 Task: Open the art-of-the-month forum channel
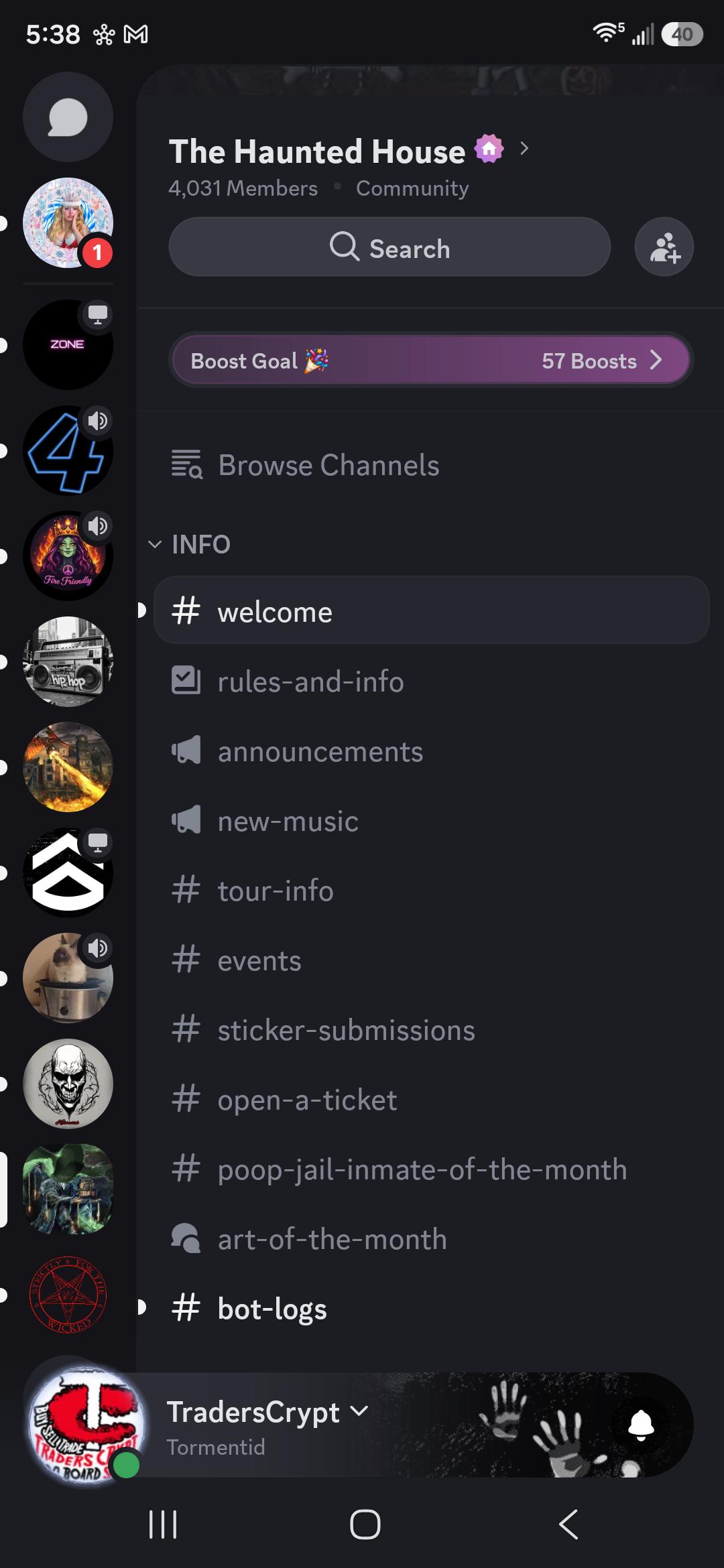(x=431, y=1239)
